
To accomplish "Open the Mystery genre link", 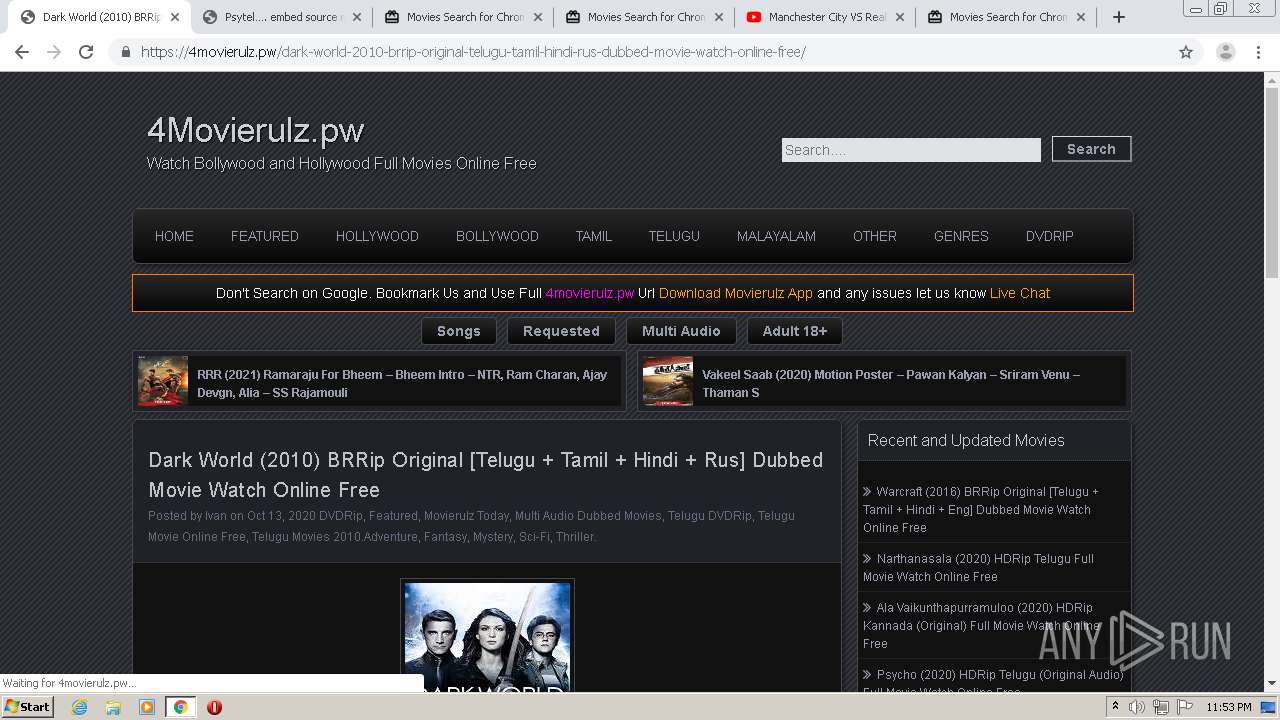I will point(493,537).
